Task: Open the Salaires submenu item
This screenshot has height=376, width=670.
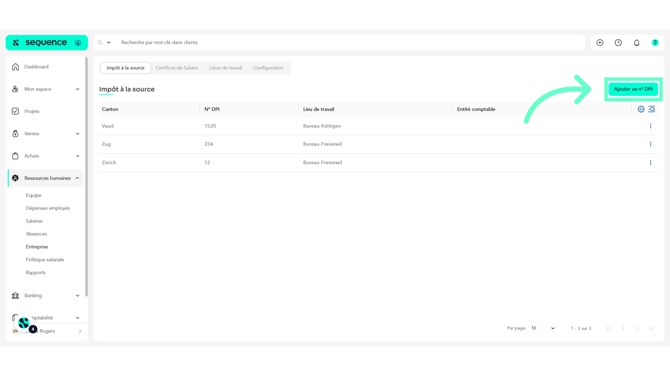Action: click(34, 221)
